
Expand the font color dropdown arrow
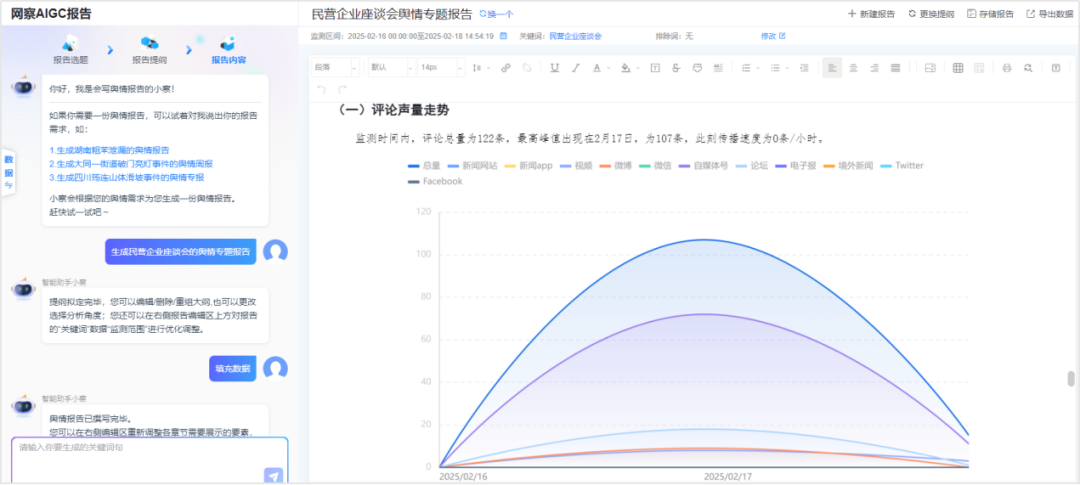[x=609, y=68]
